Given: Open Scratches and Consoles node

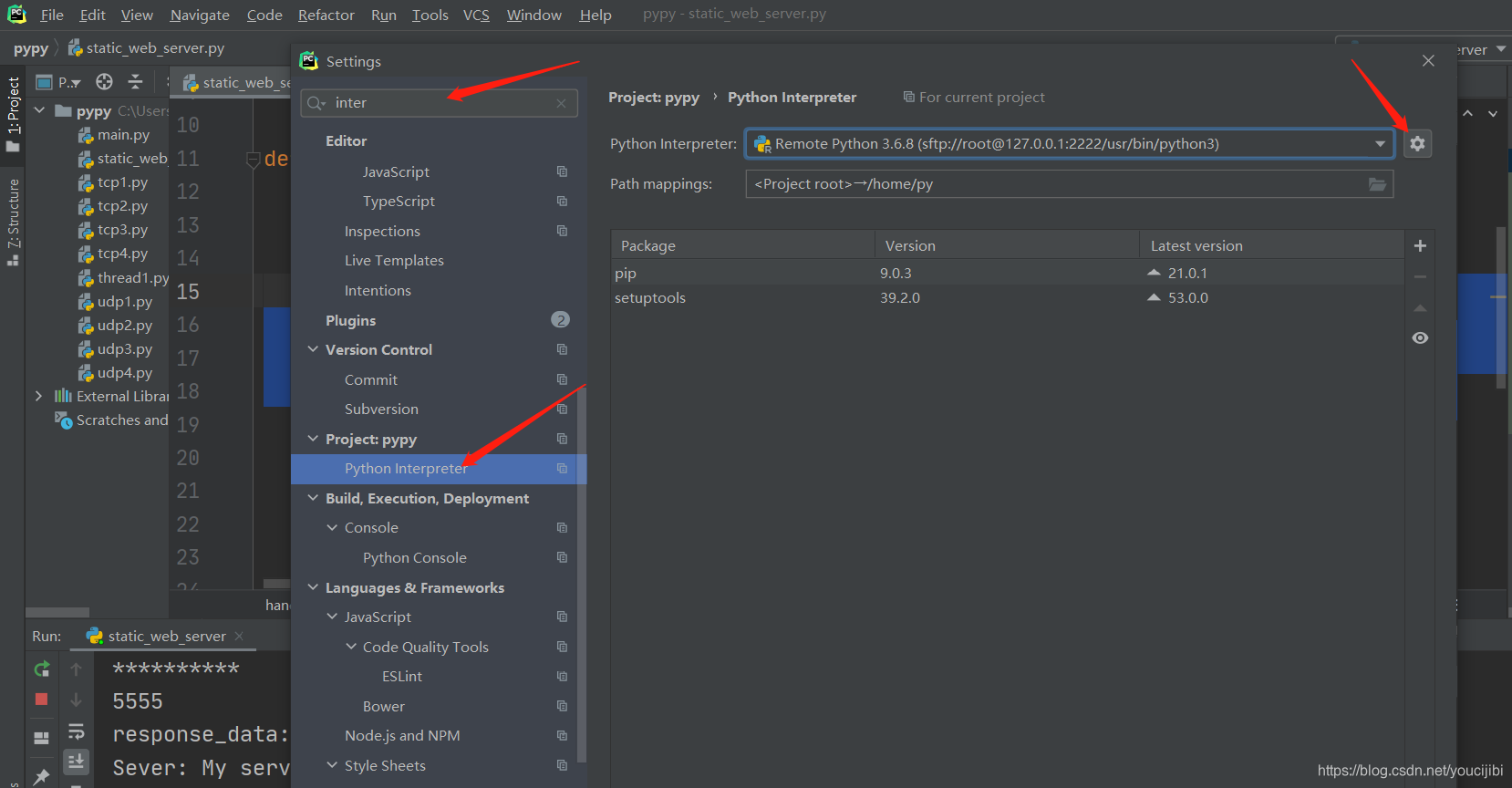Looking at the screenshot, I should tap(111, 420).
